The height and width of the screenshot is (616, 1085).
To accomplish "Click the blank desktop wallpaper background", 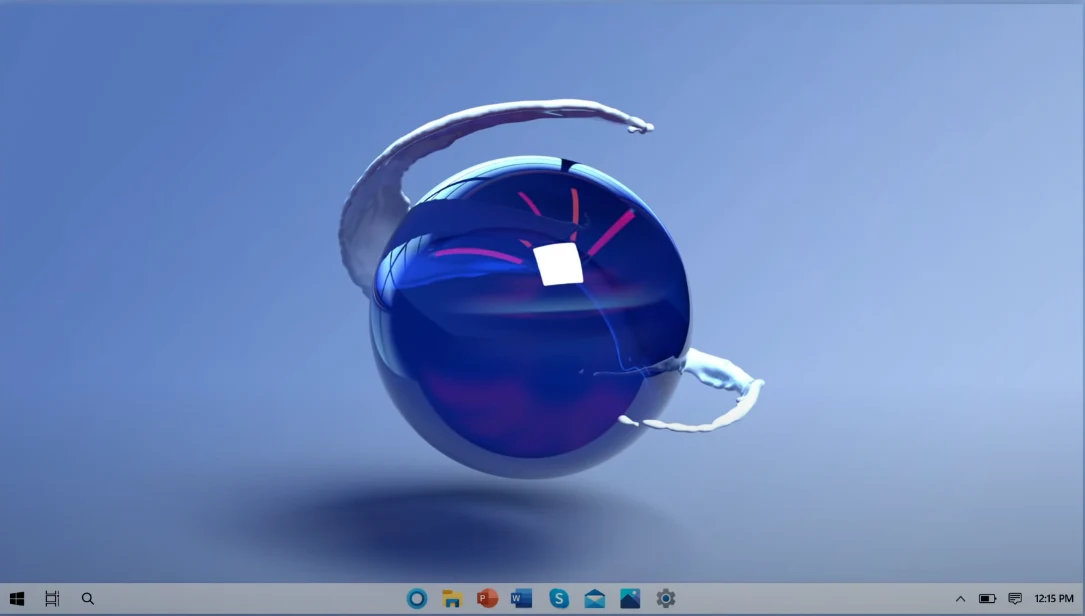I will 150,250.
